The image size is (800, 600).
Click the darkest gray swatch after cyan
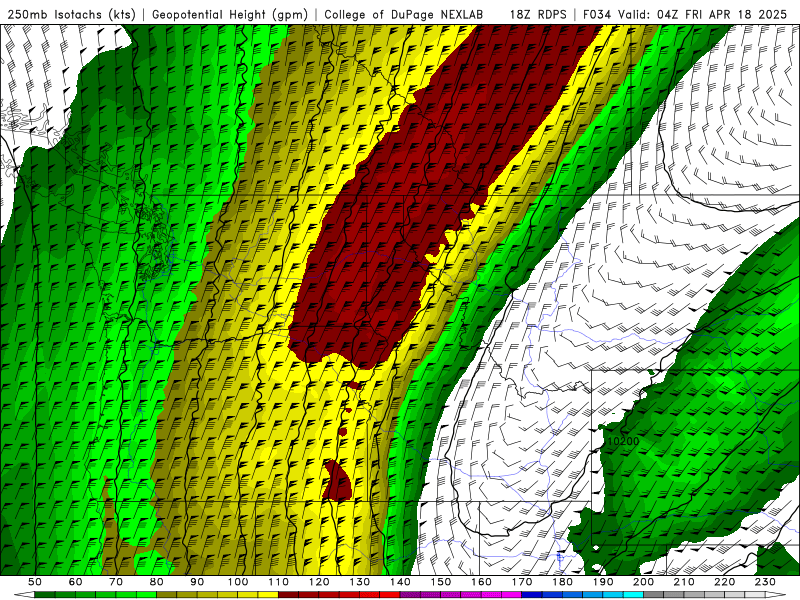pyautogui.click(x=654, y=595)
